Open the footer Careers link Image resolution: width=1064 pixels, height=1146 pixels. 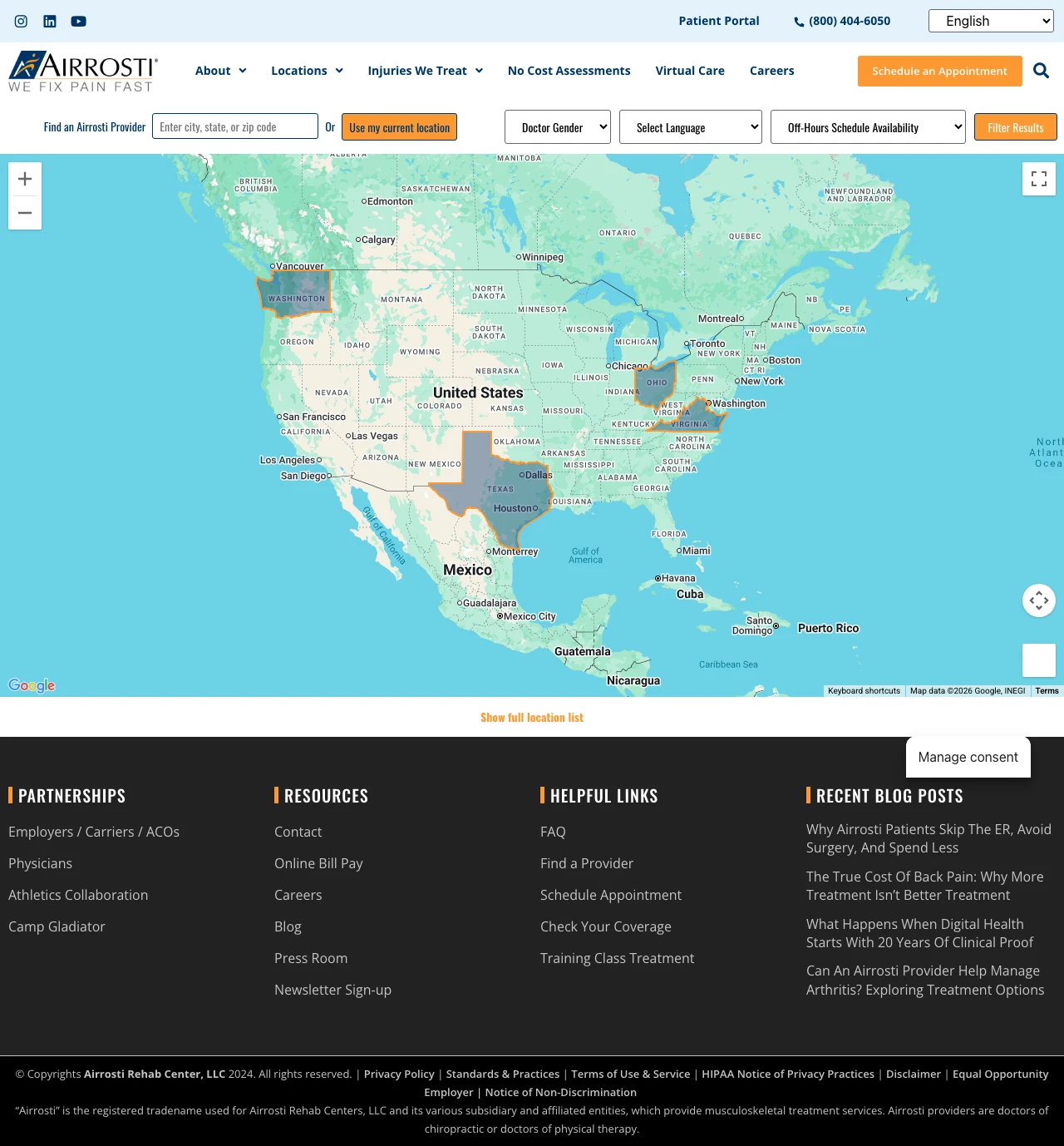click(x=298, y=895)
